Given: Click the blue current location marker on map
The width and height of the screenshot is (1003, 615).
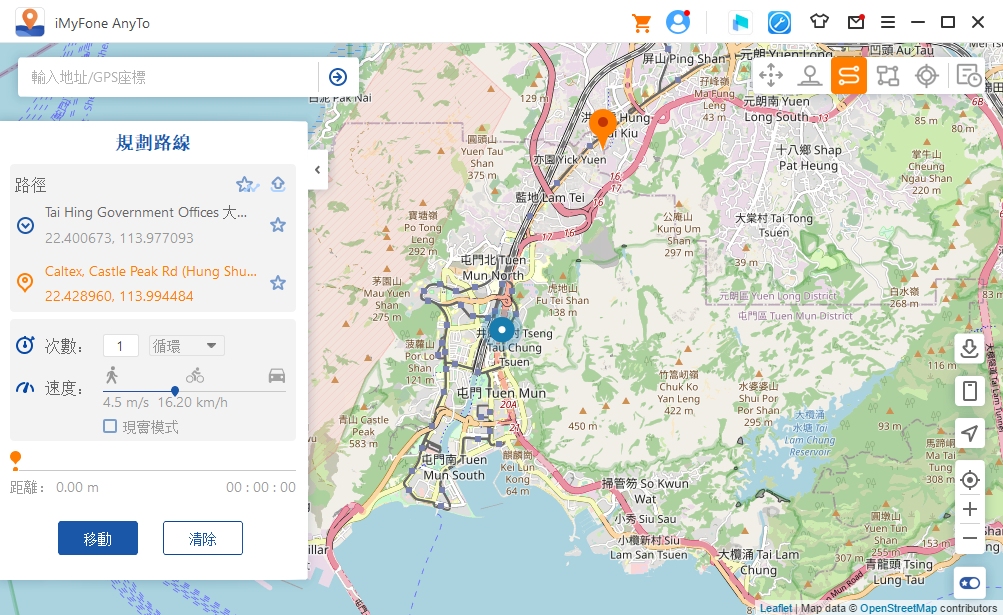Looking at the screenshot, I should tap(502, 330).
